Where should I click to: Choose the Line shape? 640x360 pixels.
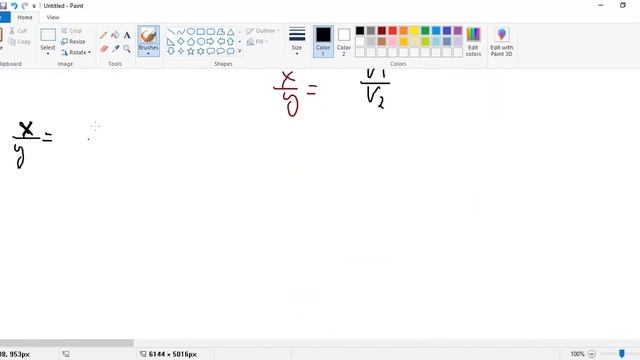(x=171, y=32)
